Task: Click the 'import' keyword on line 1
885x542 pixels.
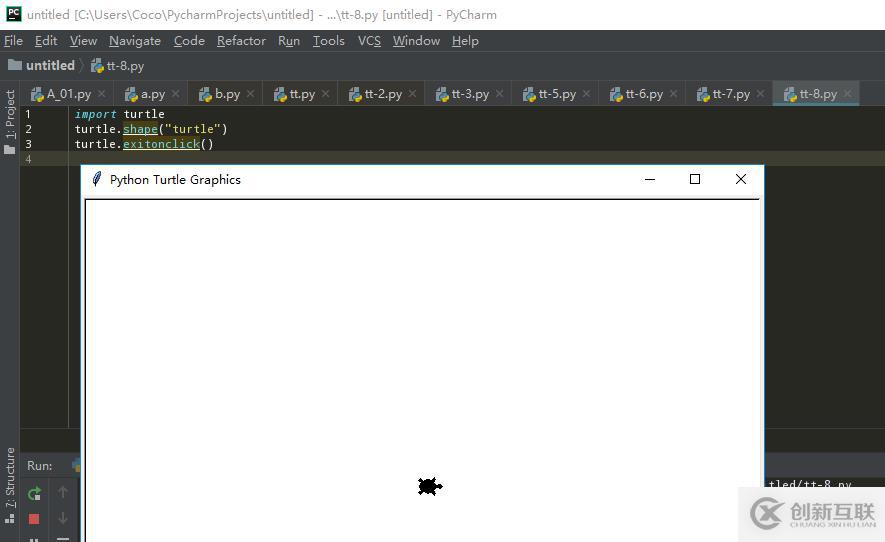Action: [95, 114]
